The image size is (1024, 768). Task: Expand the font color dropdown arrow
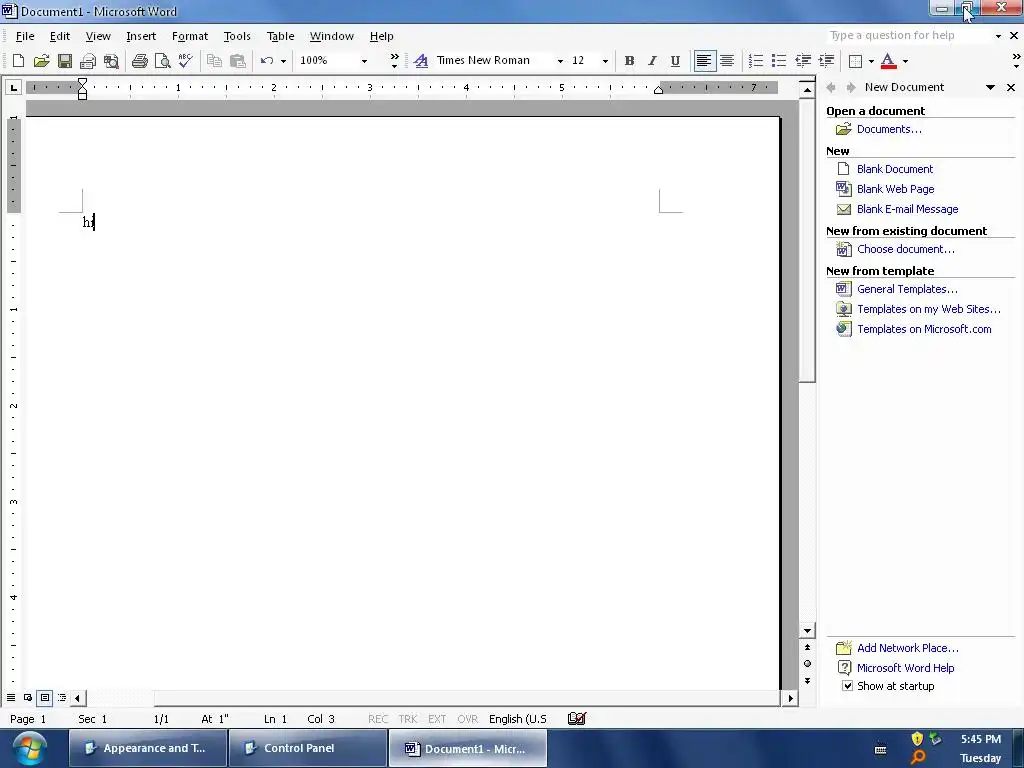[905, 61]
